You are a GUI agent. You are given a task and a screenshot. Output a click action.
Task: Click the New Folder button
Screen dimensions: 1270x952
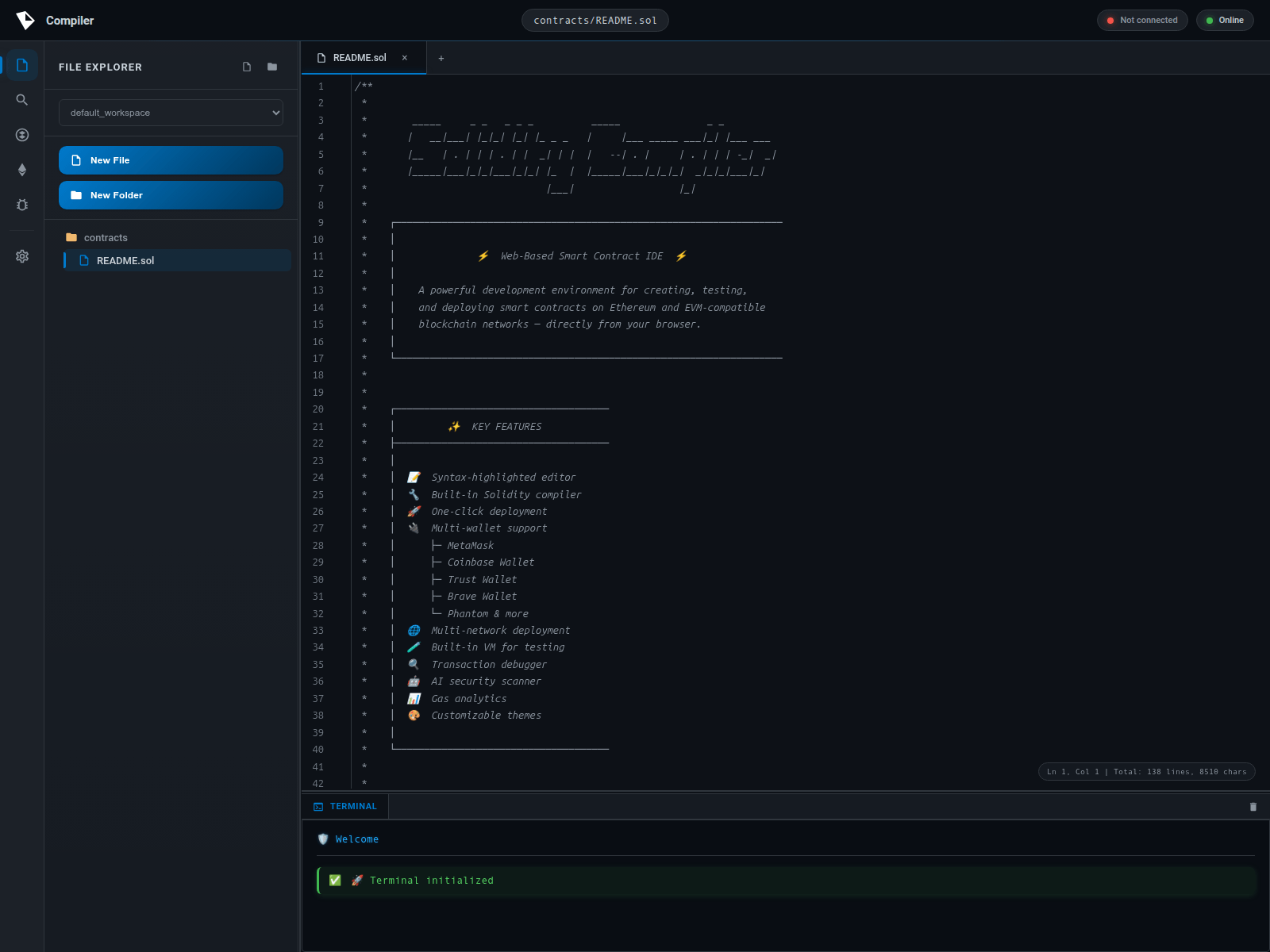[171, 195]
